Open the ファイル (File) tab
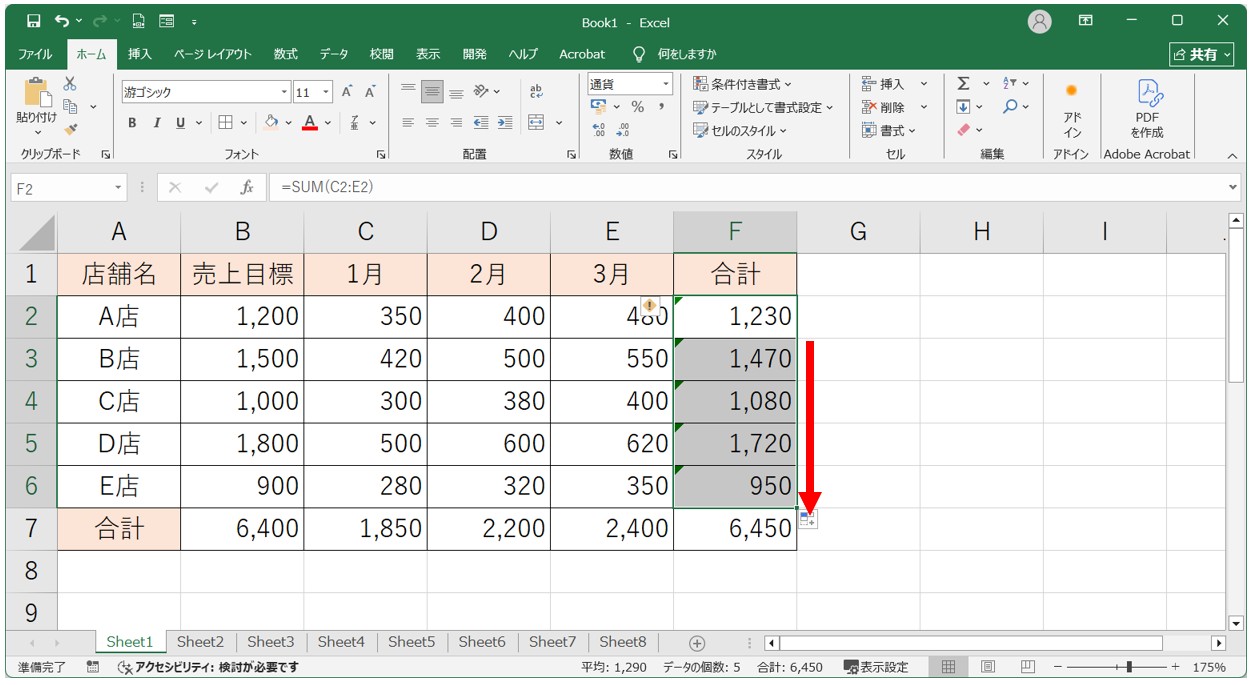Image resolution: width=1253 pixels, height=685 pixels. pos(35,54)
